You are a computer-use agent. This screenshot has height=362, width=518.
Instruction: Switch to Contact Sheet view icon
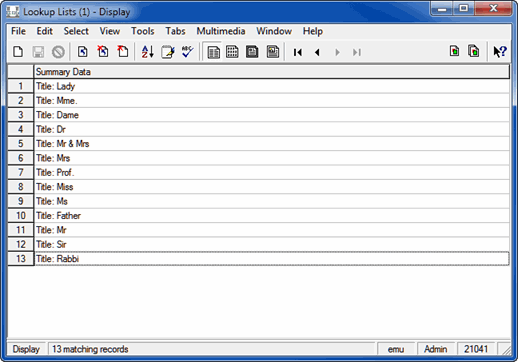(273, 52)
